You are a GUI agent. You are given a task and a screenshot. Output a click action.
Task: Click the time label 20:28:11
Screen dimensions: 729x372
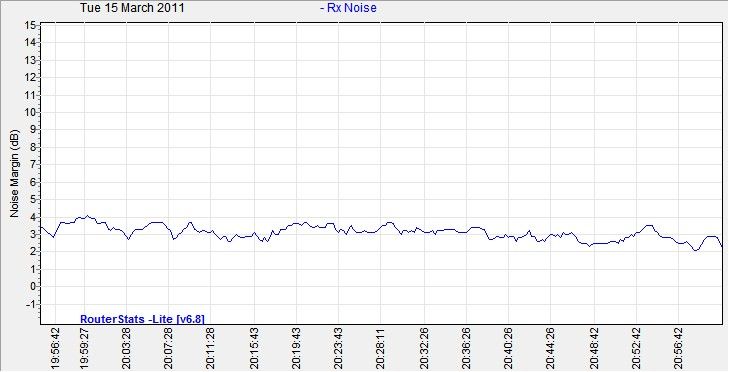pyautogui.click(x=380, y=348)
